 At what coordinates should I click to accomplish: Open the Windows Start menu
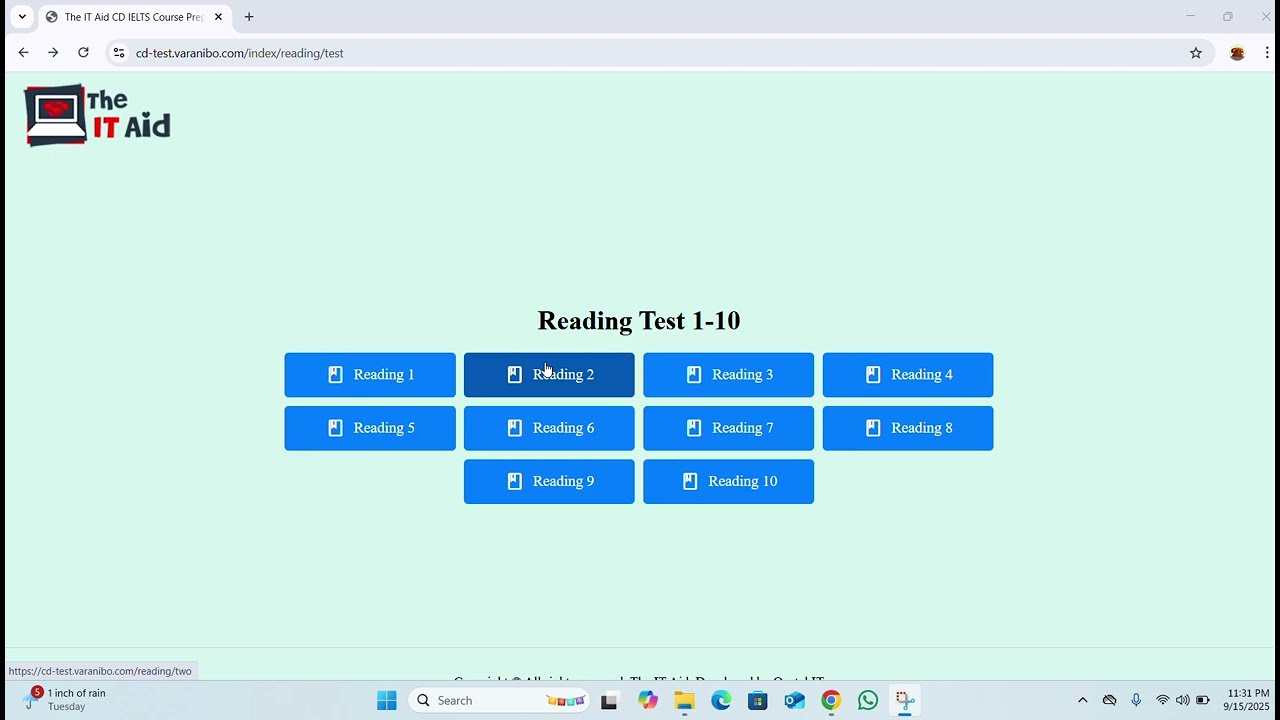tap(387, 700)
